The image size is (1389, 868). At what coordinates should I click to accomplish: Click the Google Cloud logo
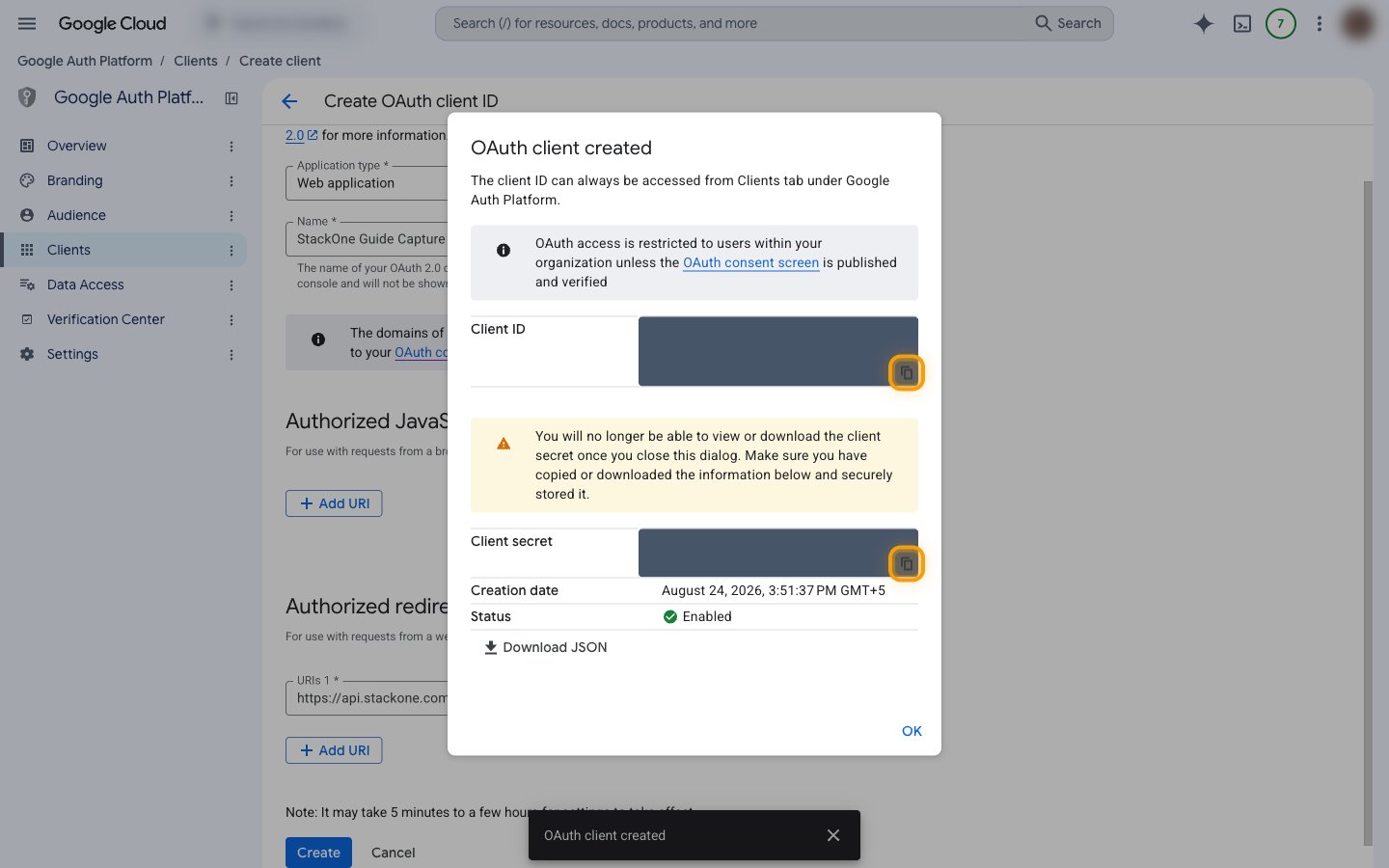112,23
